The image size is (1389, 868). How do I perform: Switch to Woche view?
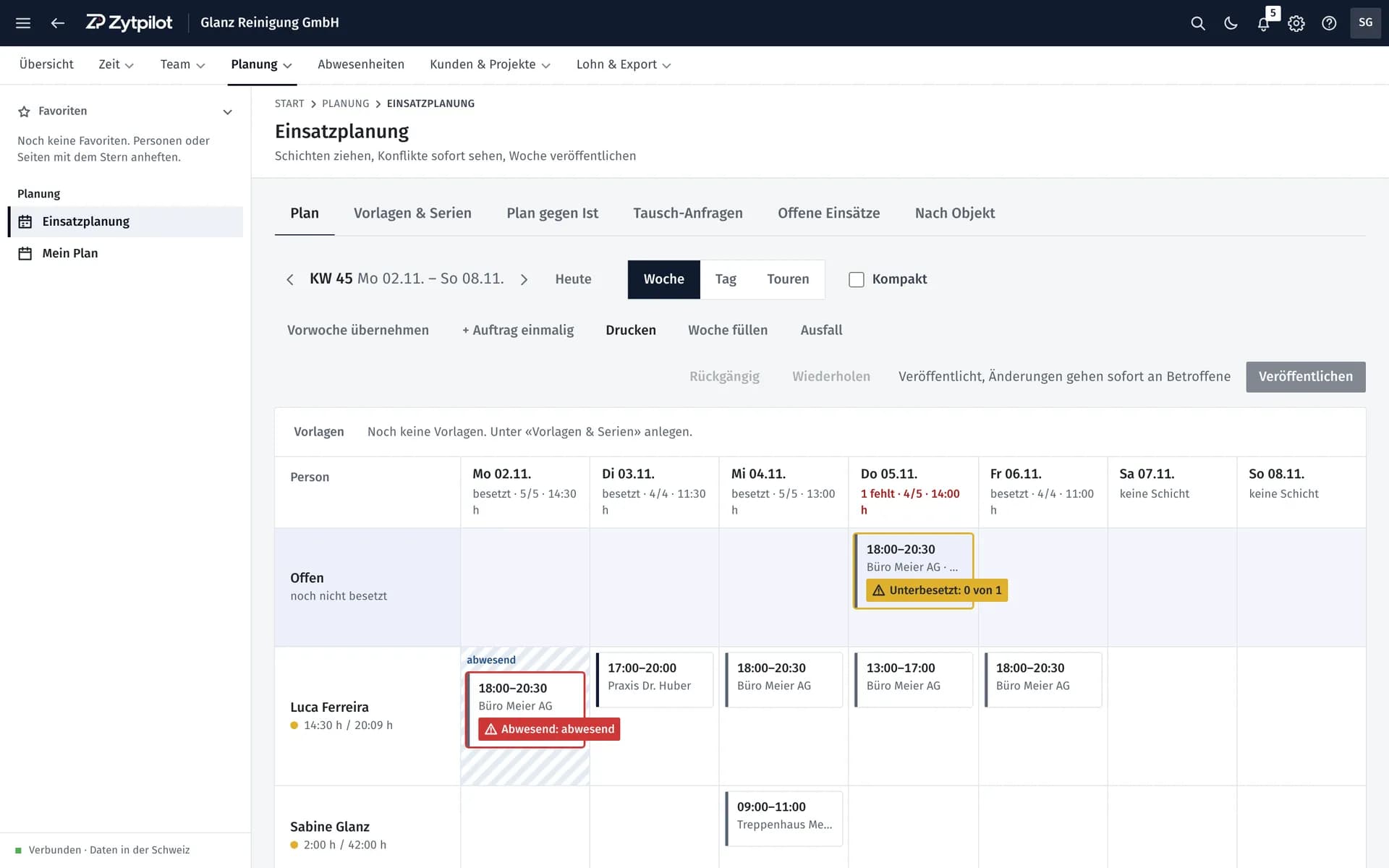663,279
